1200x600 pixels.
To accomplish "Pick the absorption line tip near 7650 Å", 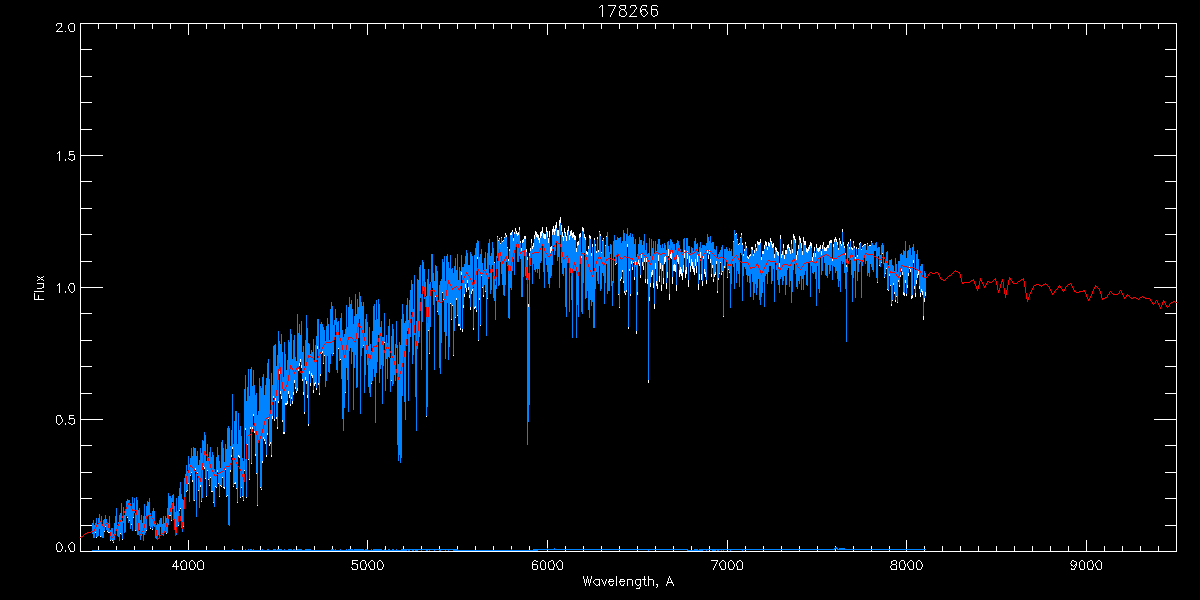I will point(846,340).
